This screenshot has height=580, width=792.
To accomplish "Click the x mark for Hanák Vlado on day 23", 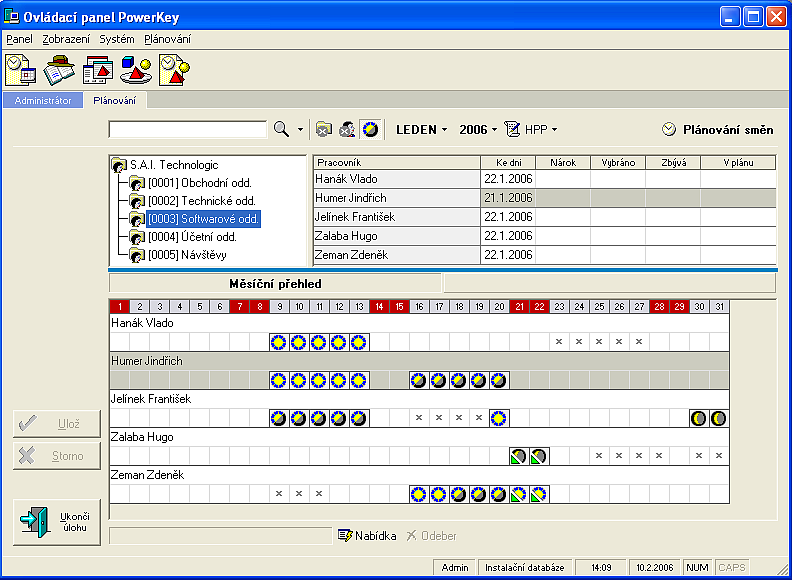I will [x=559, y=342].
